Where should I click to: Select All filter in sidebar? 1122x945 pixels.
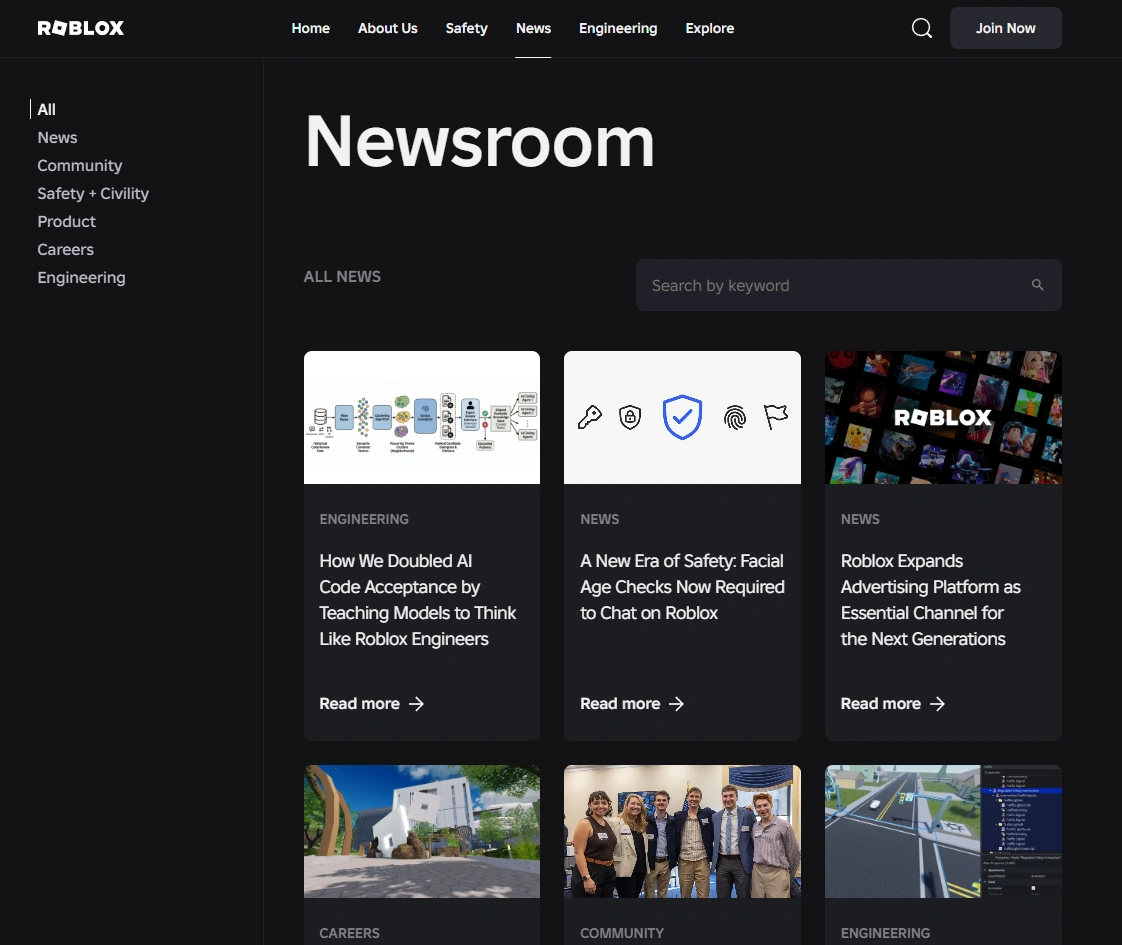click(47, 109)
